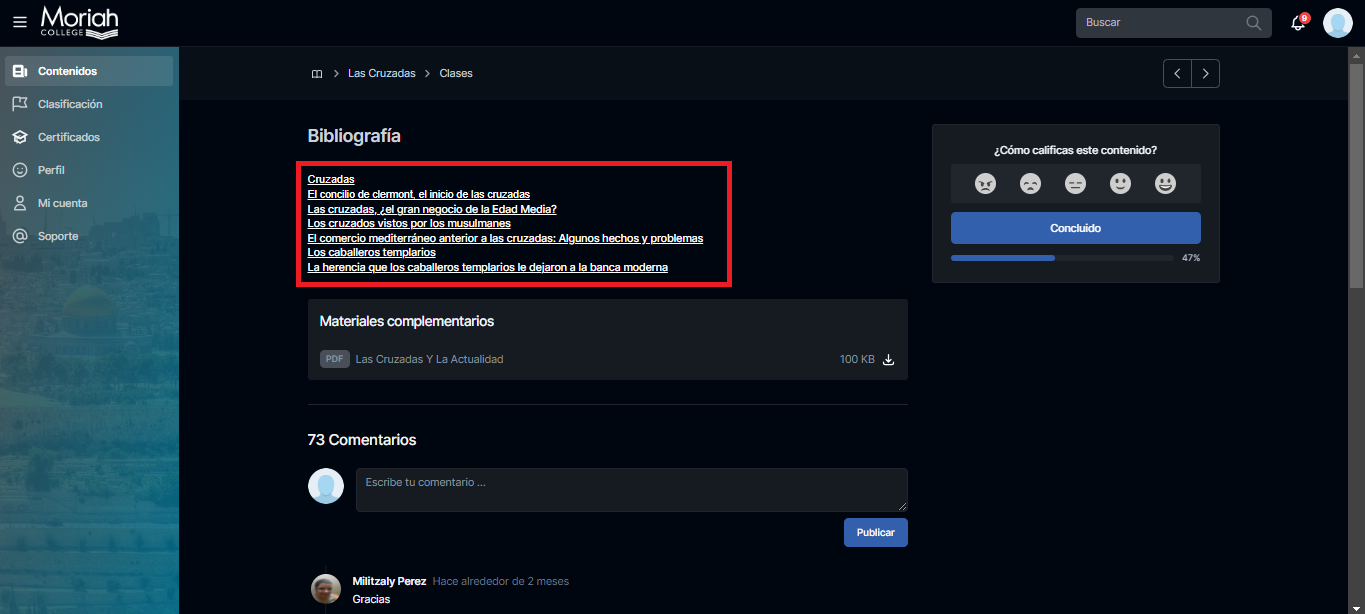Click the notifications bell icon
1365x614 pixels.
1298,22
